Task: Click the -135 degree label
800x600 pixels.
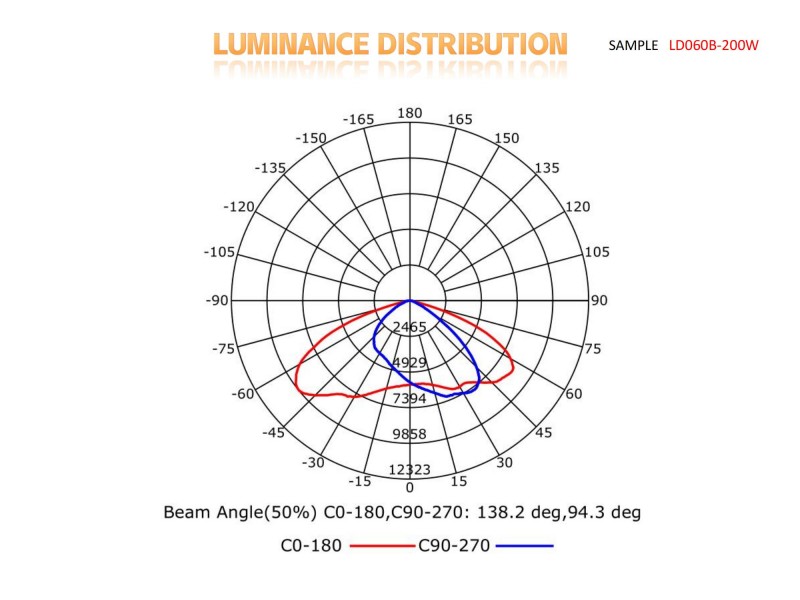Action: pyautogui.click(x=270, y=168)
